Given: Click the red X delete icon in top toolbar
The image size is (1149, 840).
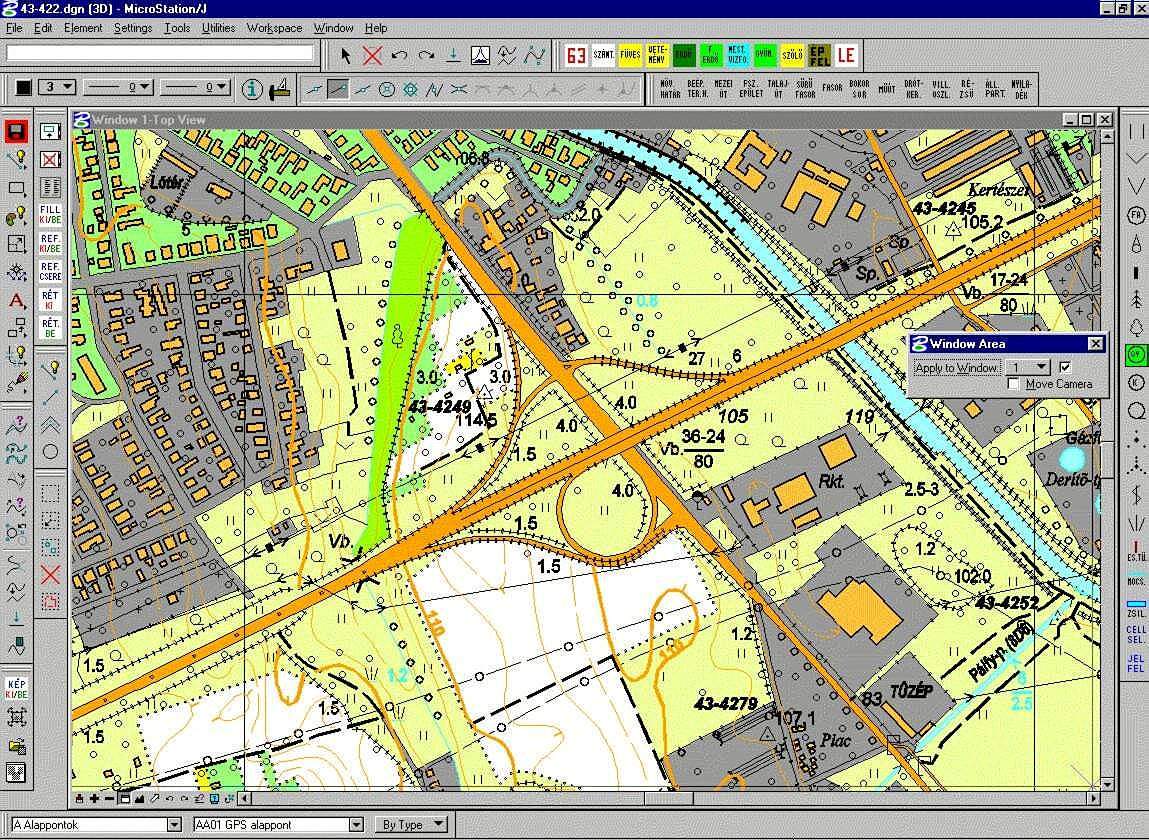Looking at the screenshot, I should (373, 56).
